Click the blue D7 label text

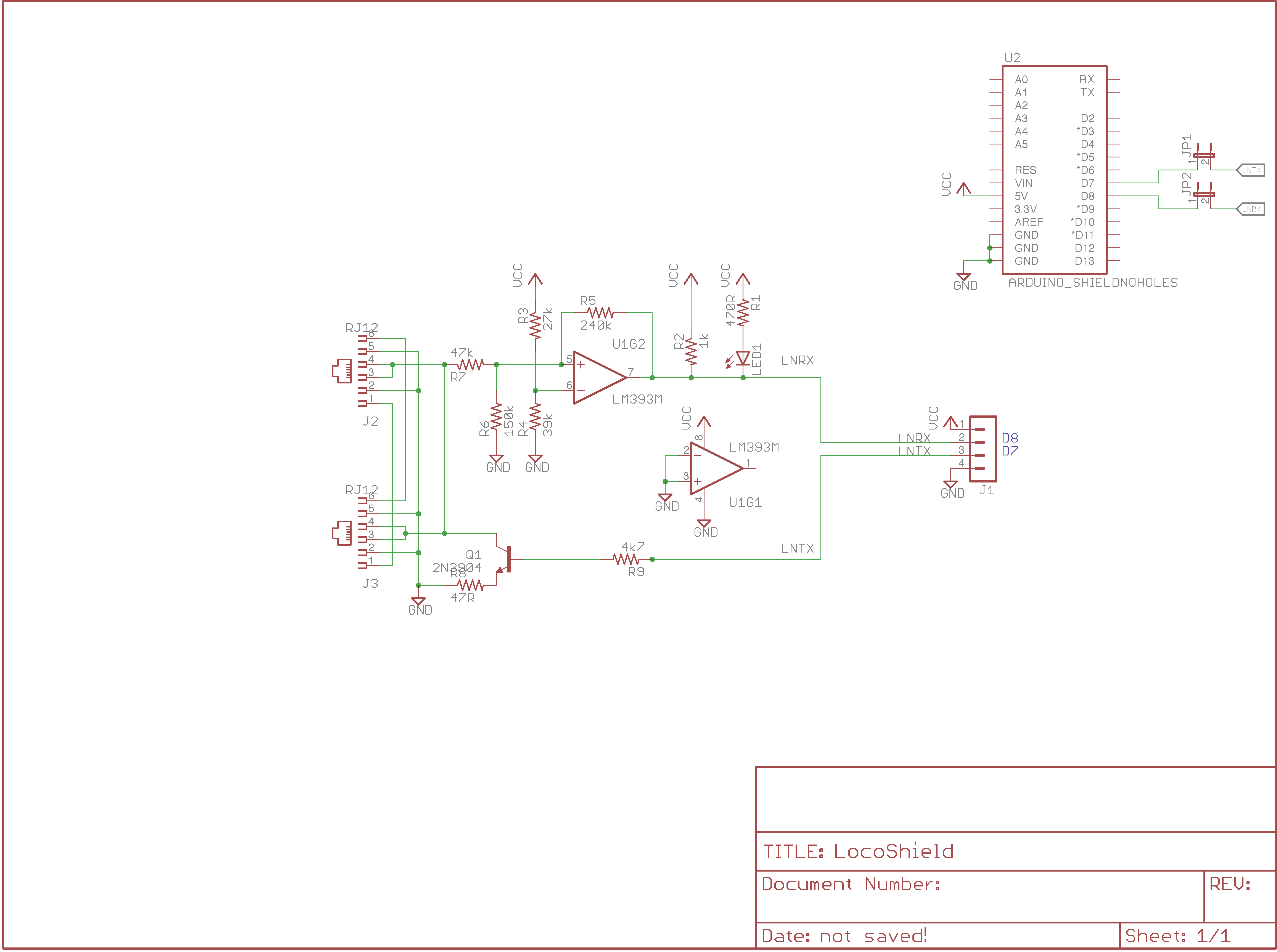tap(1010, 451)
